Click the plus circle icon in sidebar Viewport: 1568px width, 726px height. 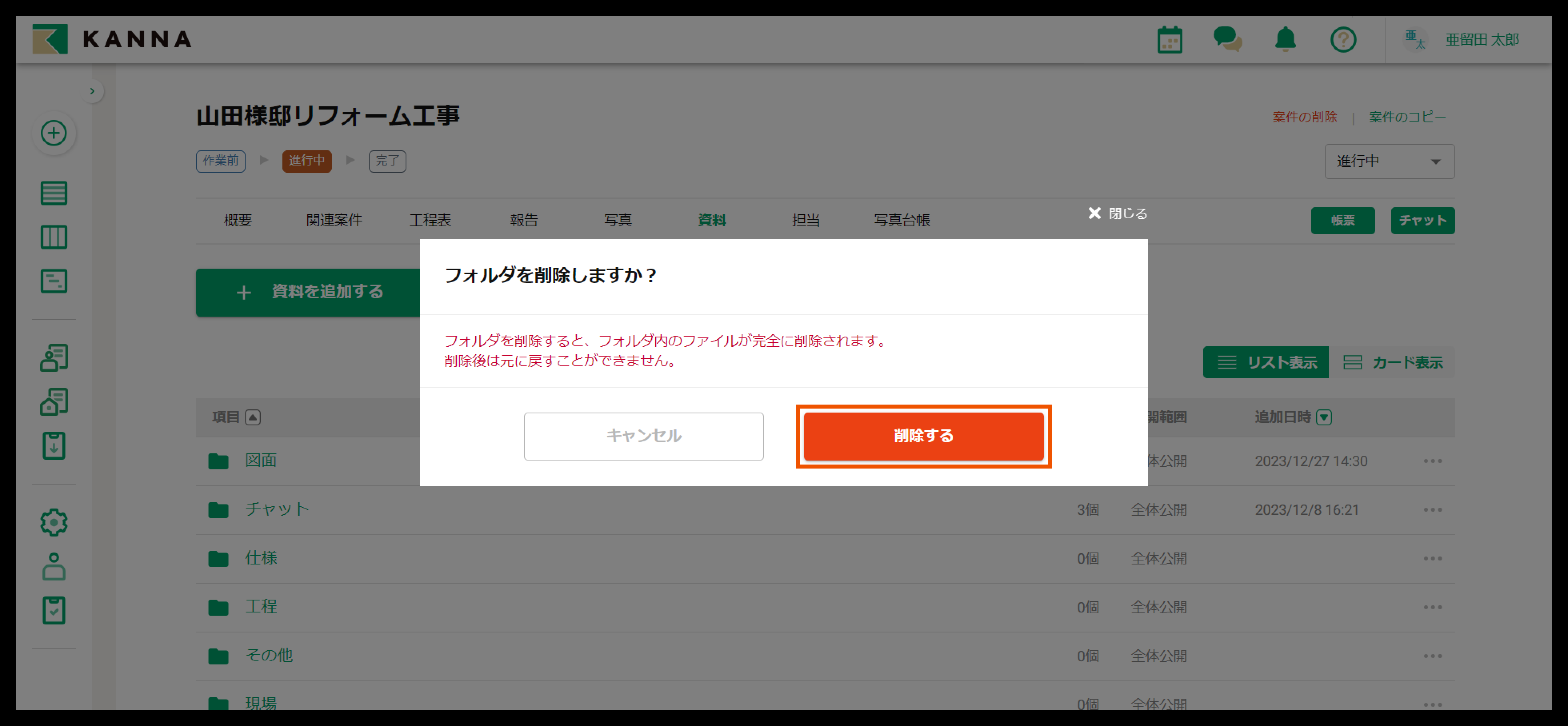tap(54, 133)
